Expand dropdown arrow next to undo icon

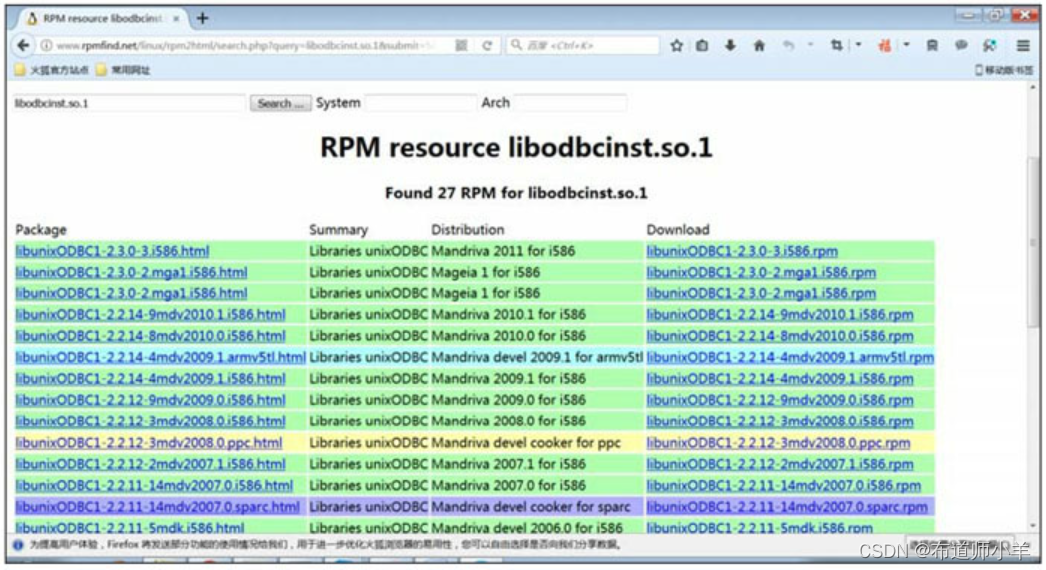pos(811,45)
